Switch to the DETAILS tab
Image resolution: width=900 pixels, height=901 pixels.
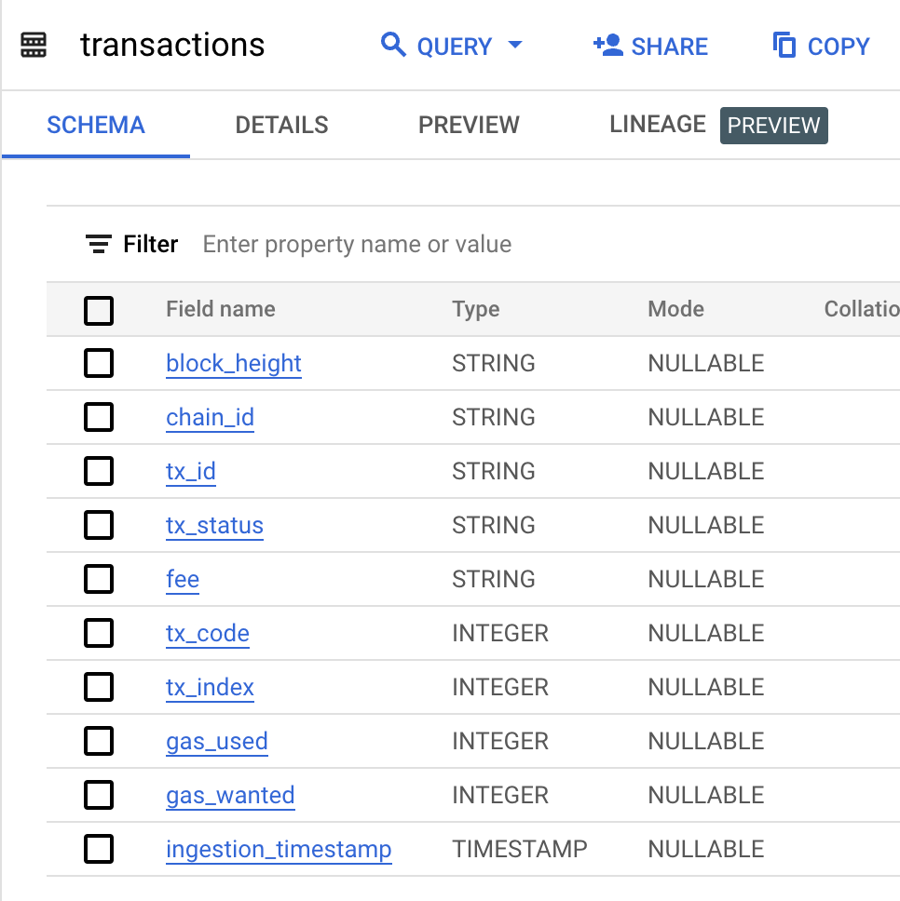281,125
